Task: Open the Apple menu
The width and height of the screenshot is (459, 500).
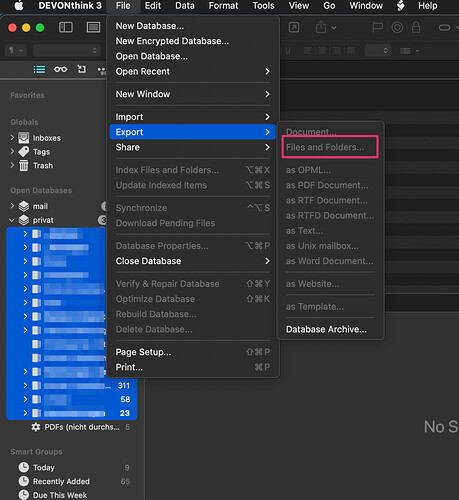Action: pos(19,6)
